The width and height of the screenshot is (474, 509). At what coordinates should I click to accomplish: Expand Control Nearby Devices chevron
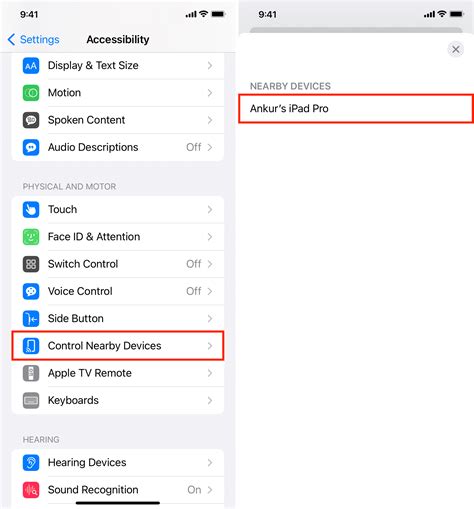click(210, 346)
